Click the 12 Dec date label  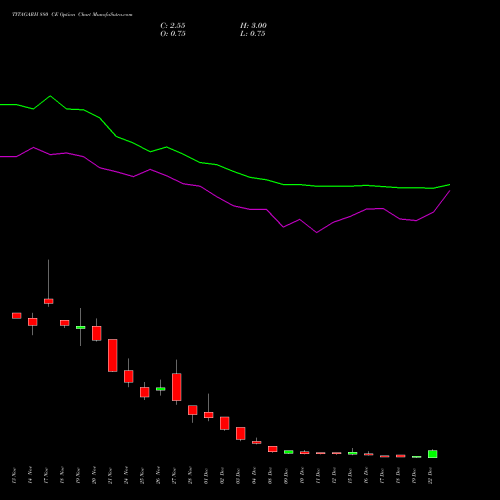click(x=334, y=476)
